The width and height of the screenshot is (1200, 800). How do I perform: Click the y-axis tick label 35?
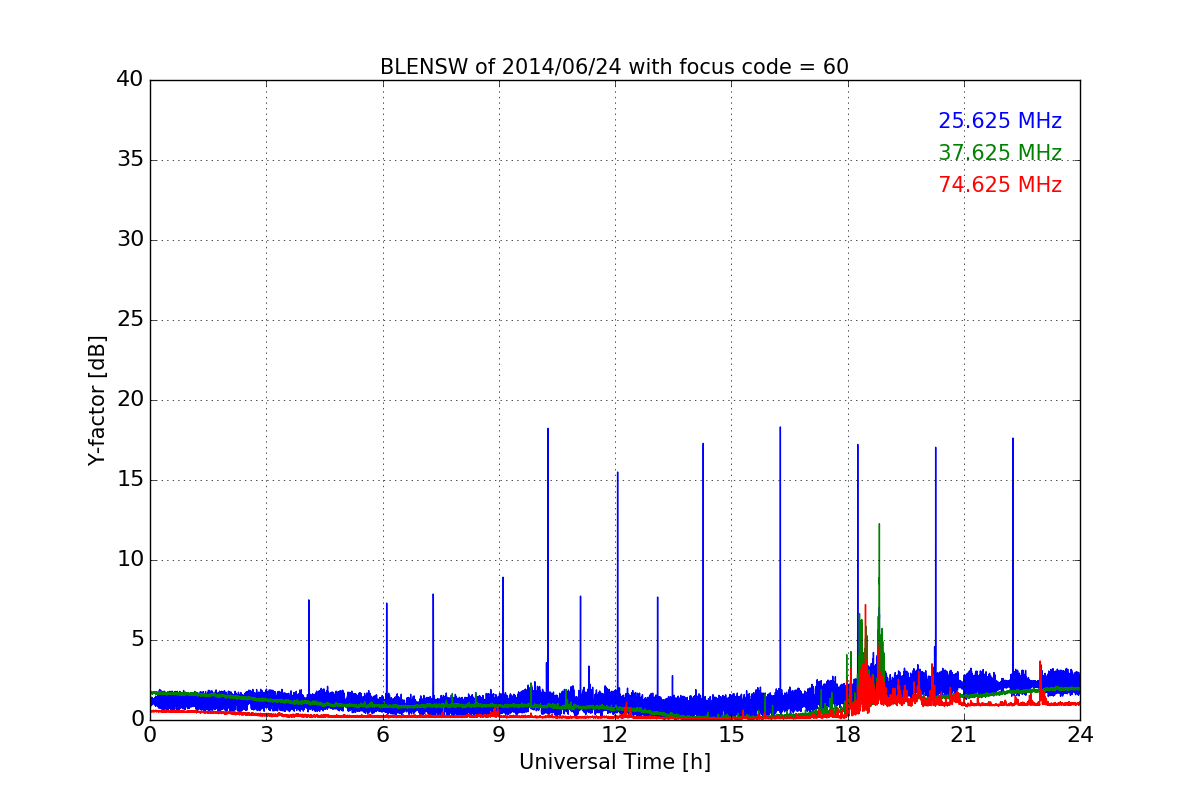(130, 160)
